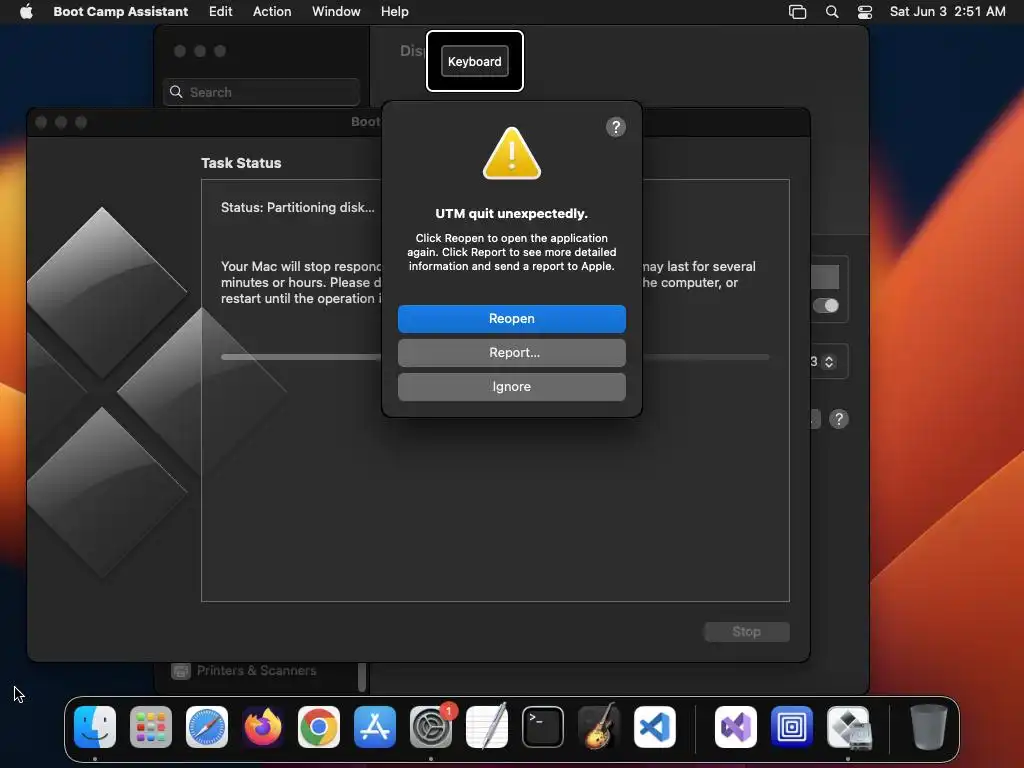The height and width of the screenshot is (768, 1024).
Task: Launch Firefox from the Dock
Action: (x=263, y=727)
